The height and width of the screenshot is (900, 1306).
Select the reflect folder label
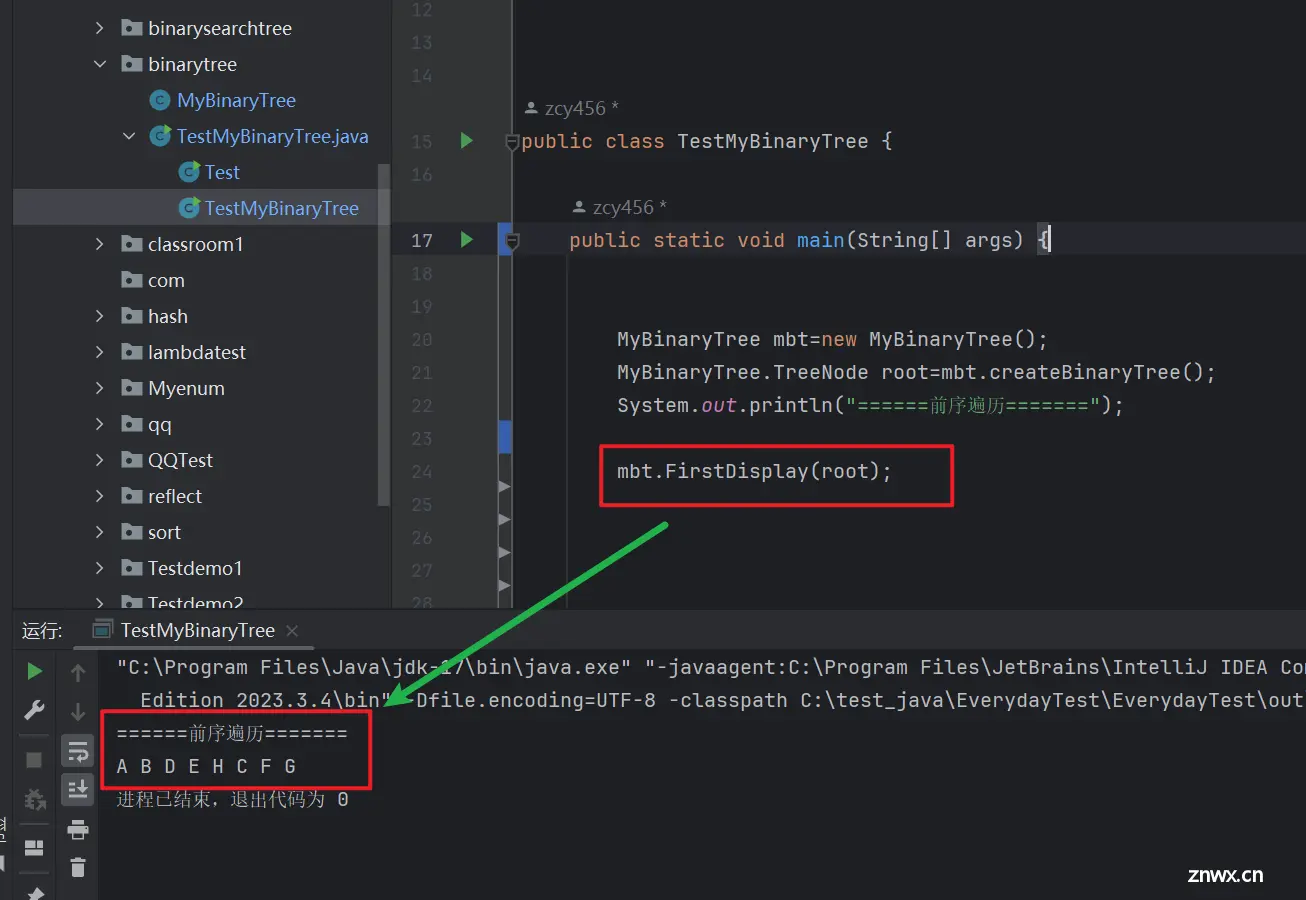click(175, 496)
